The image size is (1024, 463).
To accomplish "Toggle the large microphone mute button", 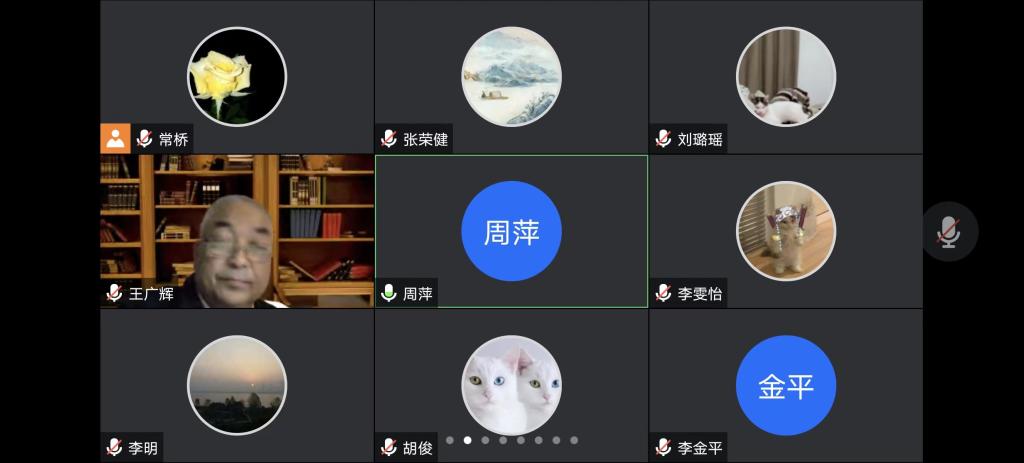I will pos(950,231).
